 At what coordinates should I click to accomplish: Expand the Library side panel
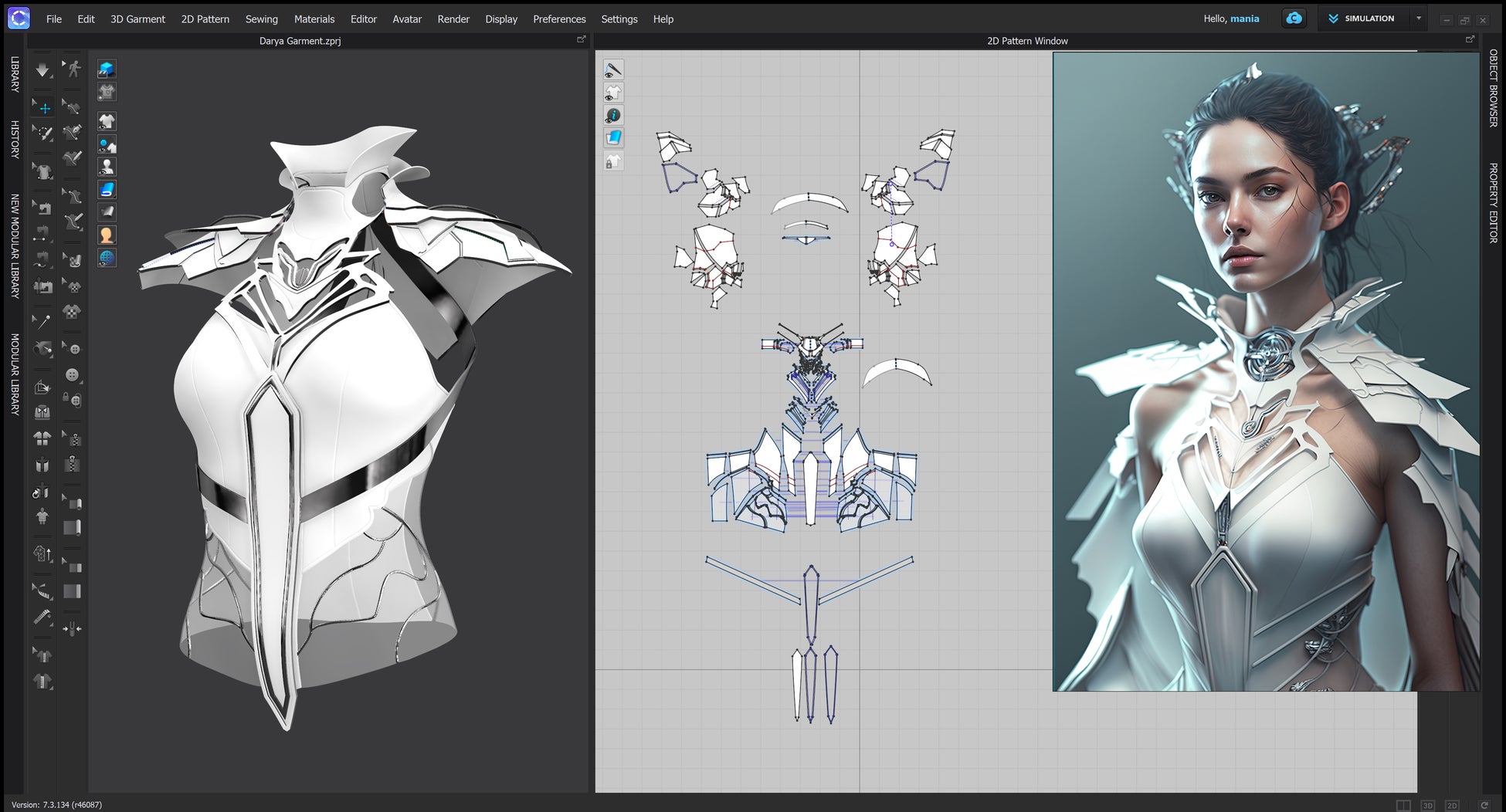pos(14,74)
